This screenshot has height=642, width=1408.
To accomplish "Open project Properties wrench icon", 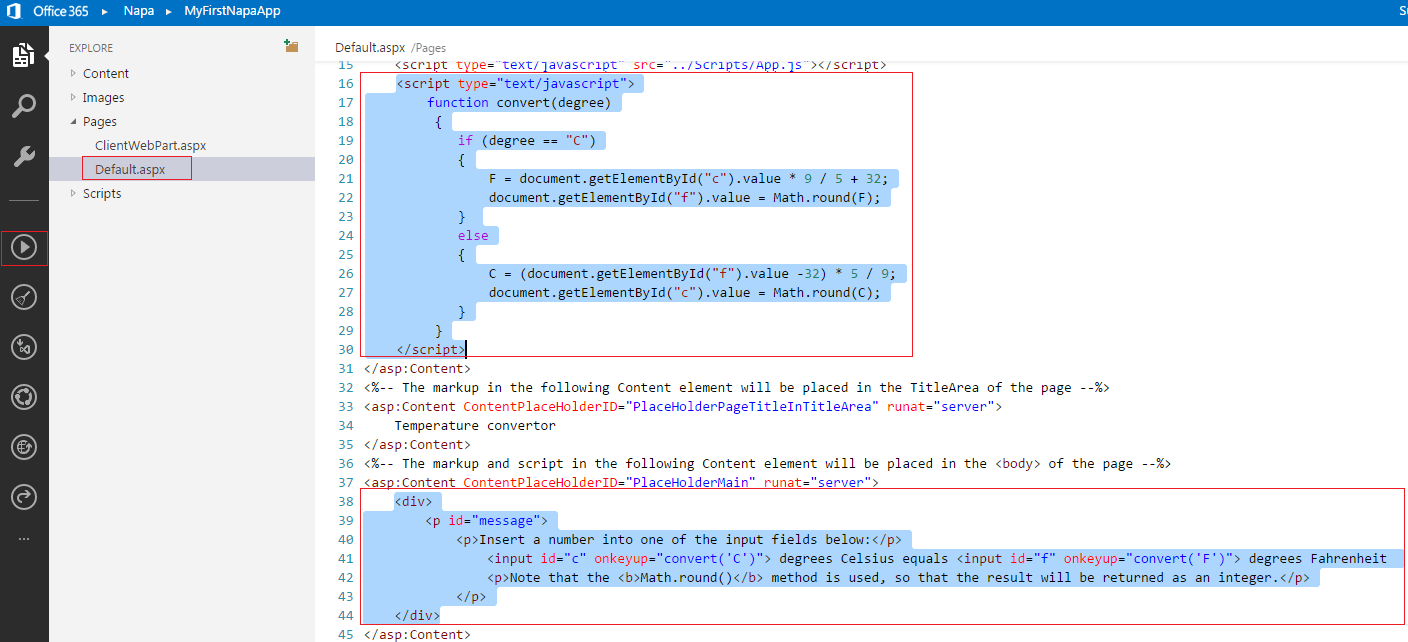I will pos(23,156).
